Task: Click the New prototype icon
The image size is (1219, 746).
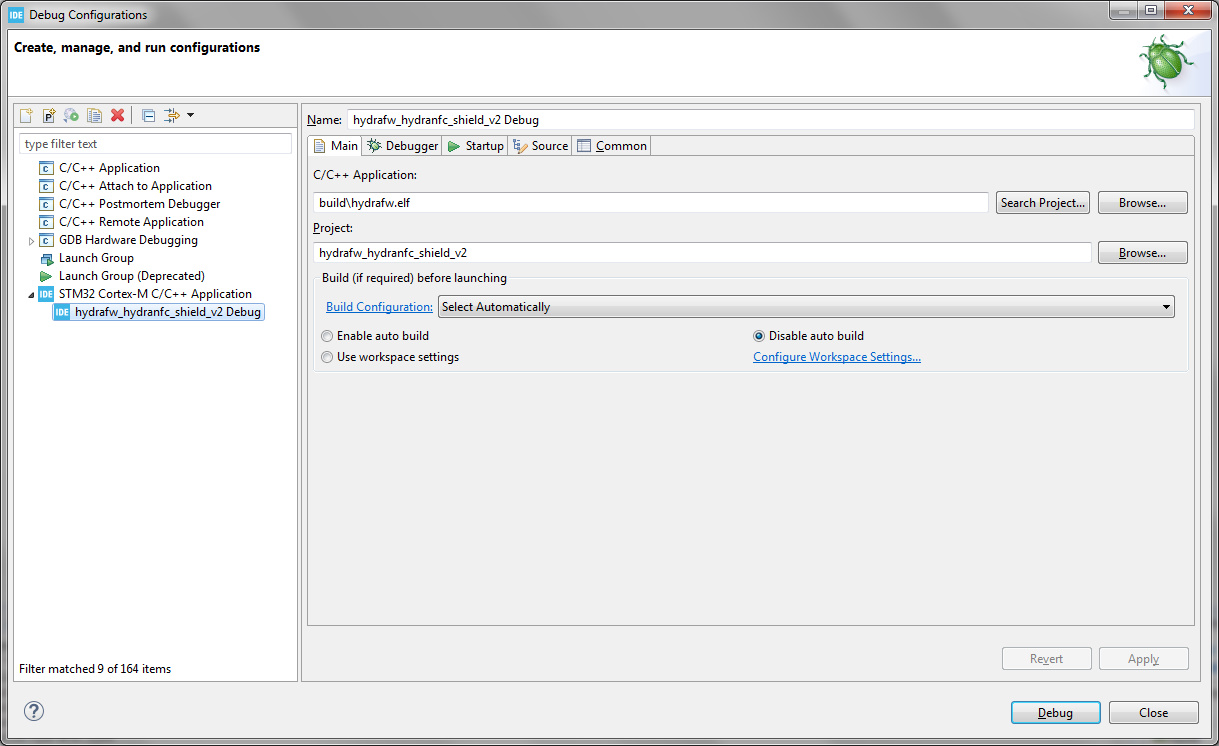Action: (x=48, y=116)
